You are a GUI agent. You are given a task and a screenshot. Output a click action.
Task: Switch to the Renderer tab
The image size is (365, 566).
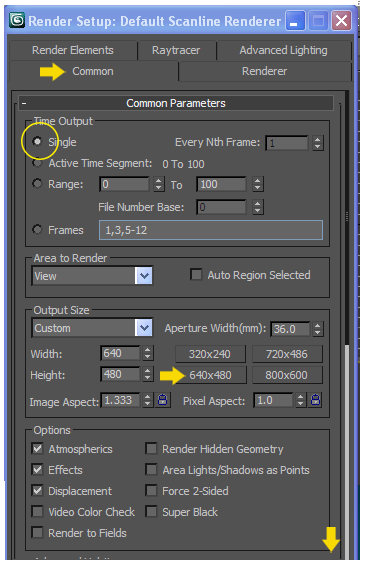pos(265,71)
